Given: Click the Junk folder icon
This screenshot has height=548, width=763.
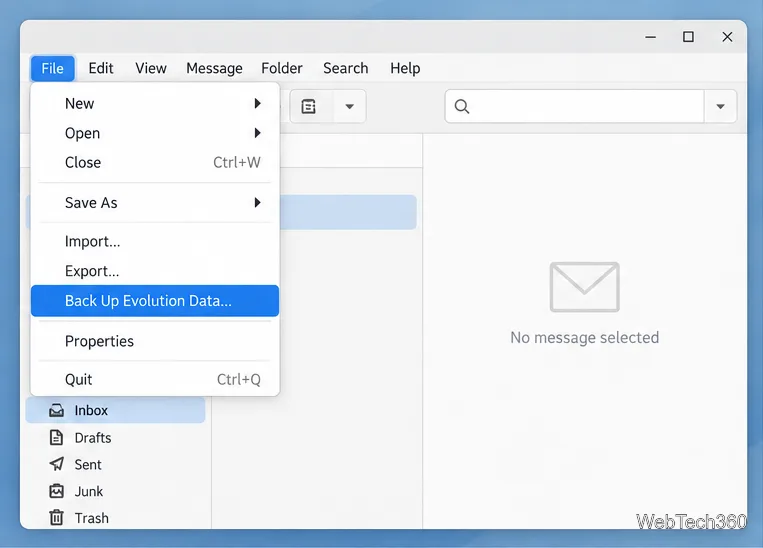Looking at the screenshot, I should click(x=56, y=491).
